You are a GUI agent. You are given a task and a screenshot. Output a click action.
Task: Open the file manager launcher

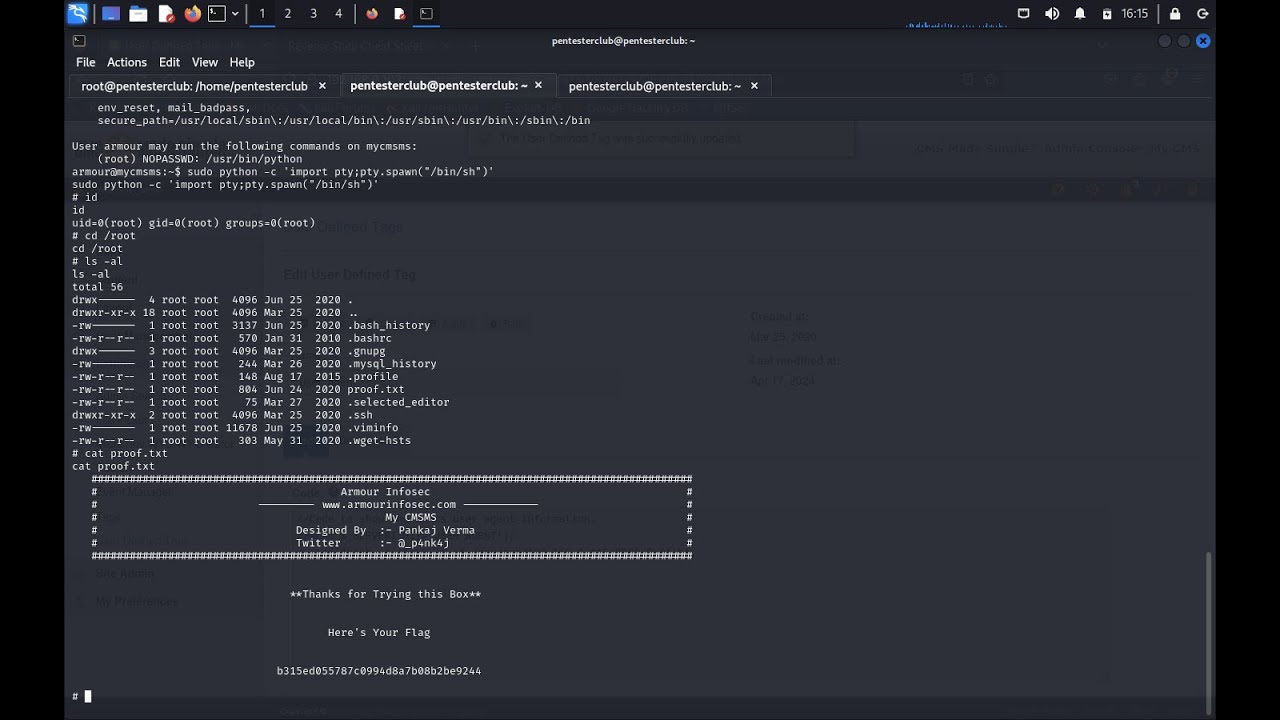click(138, 14)
